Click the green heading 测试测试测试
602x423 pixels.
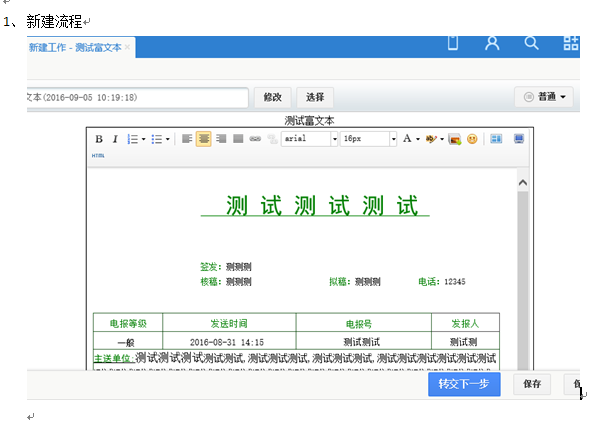[322, 205]
